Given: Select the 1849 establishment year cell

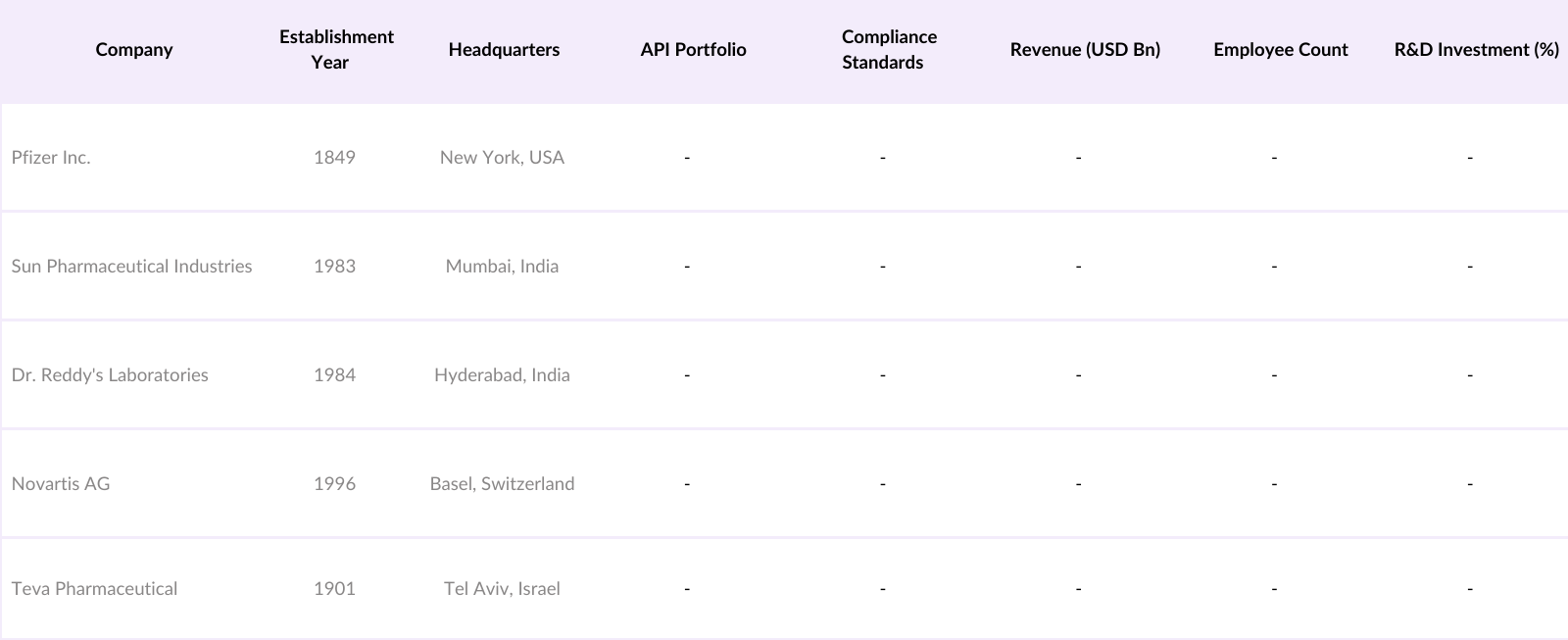Looking at the screenshot, I should [334, 158].
